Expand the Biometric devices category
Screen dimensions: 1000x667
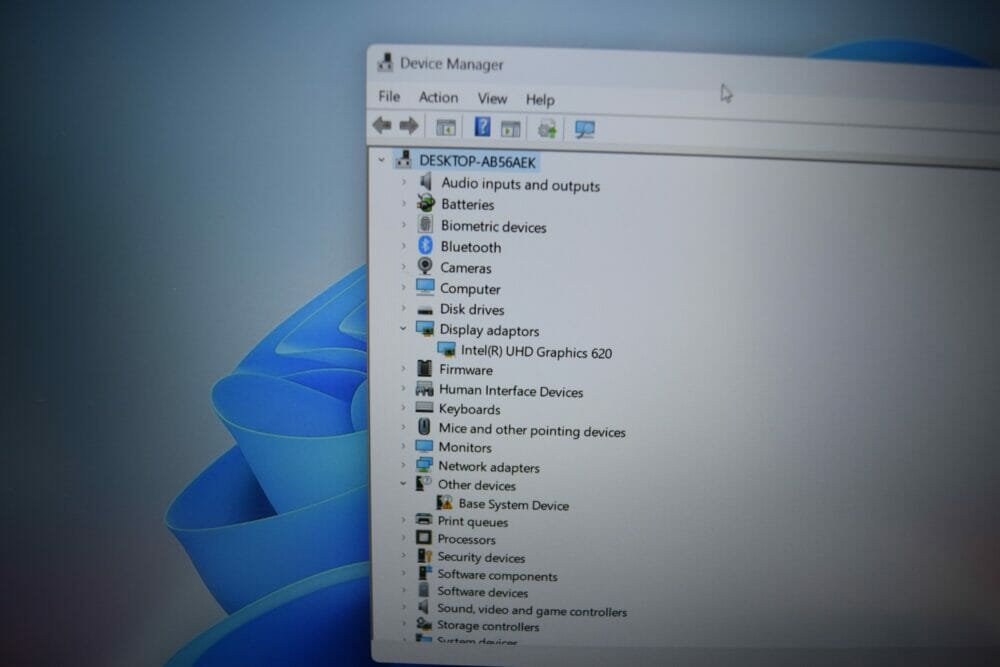coord(404,224)
